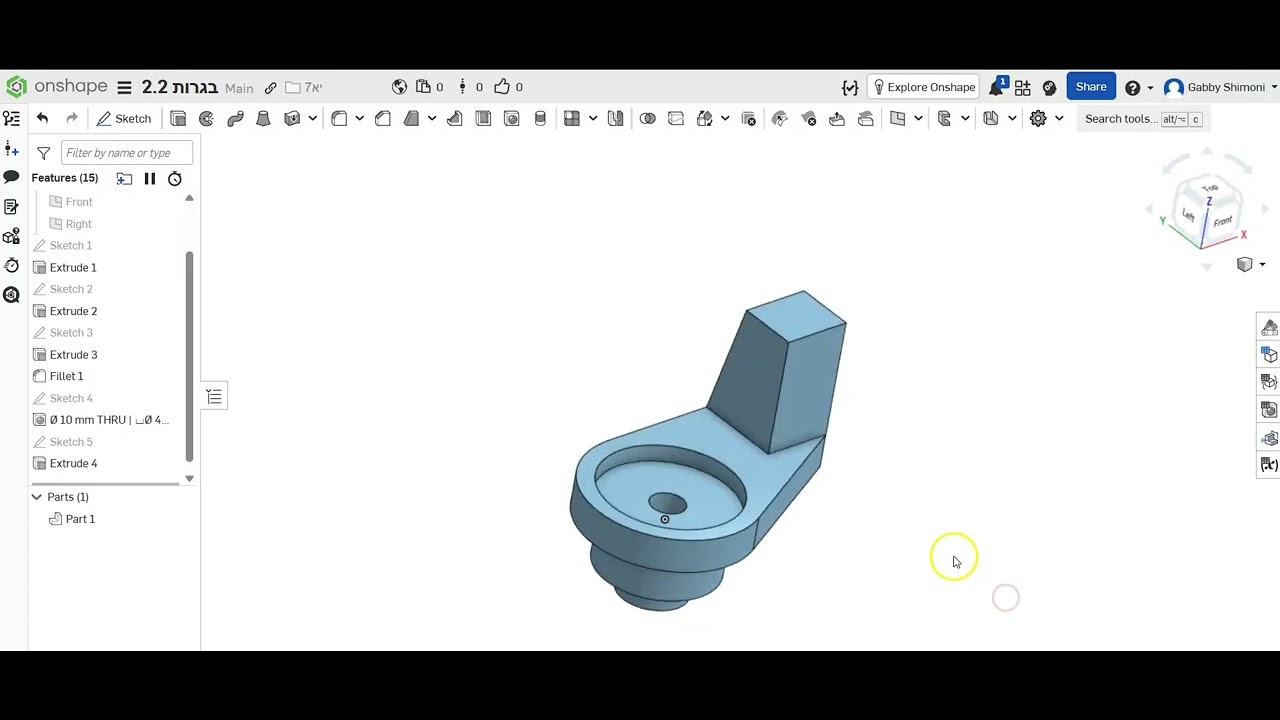This screenshot has width=1280, height=720.
Task: Select the Draft tool
Action: pos(411,119)
